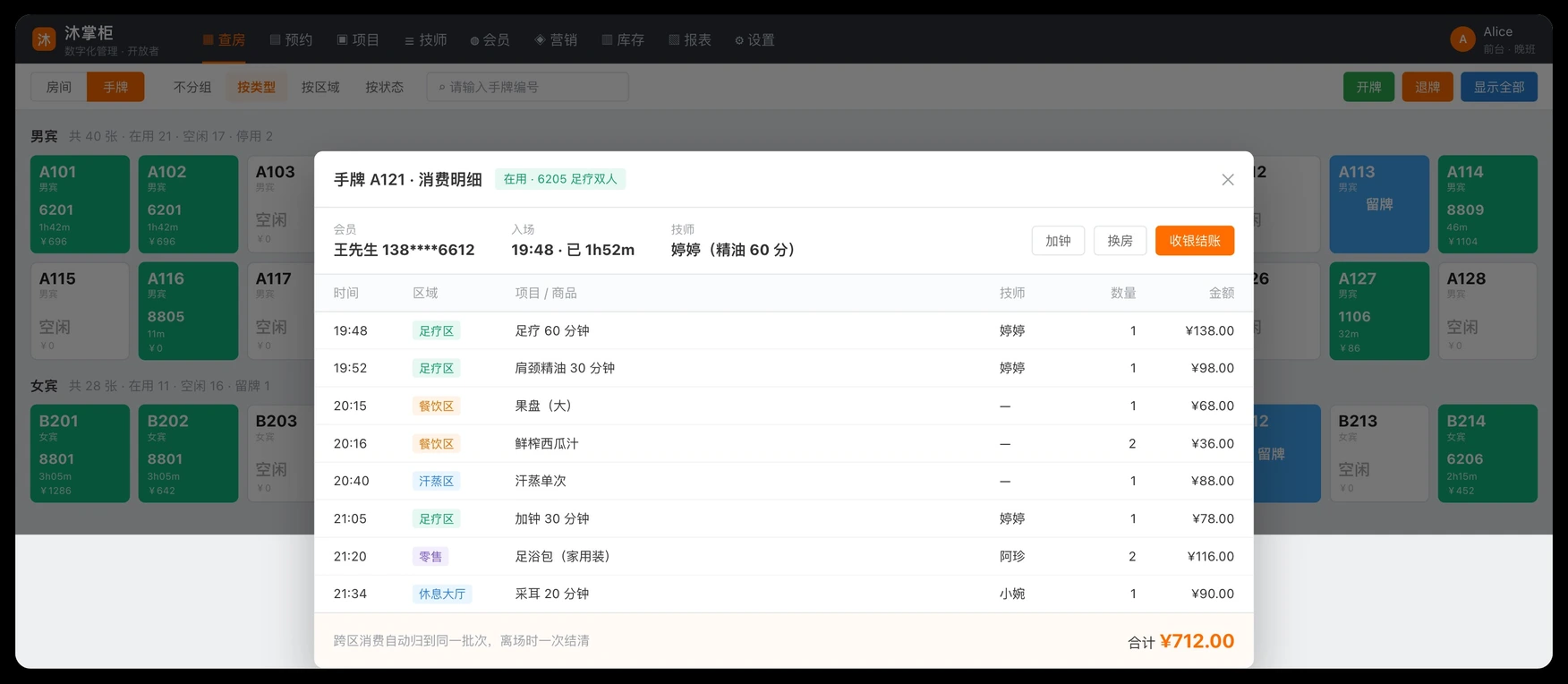This screenshot has height=684, width=1568.
Task: Open the 查房 navigation tab
Action: [x=224, y=40]
